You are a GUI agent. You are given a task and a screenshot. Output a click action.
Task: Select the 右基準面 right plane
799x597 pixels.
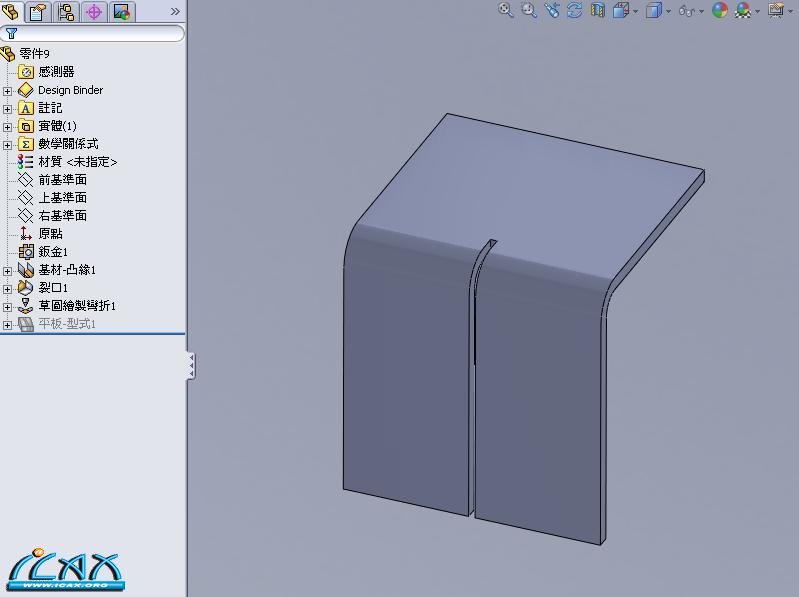62,215
